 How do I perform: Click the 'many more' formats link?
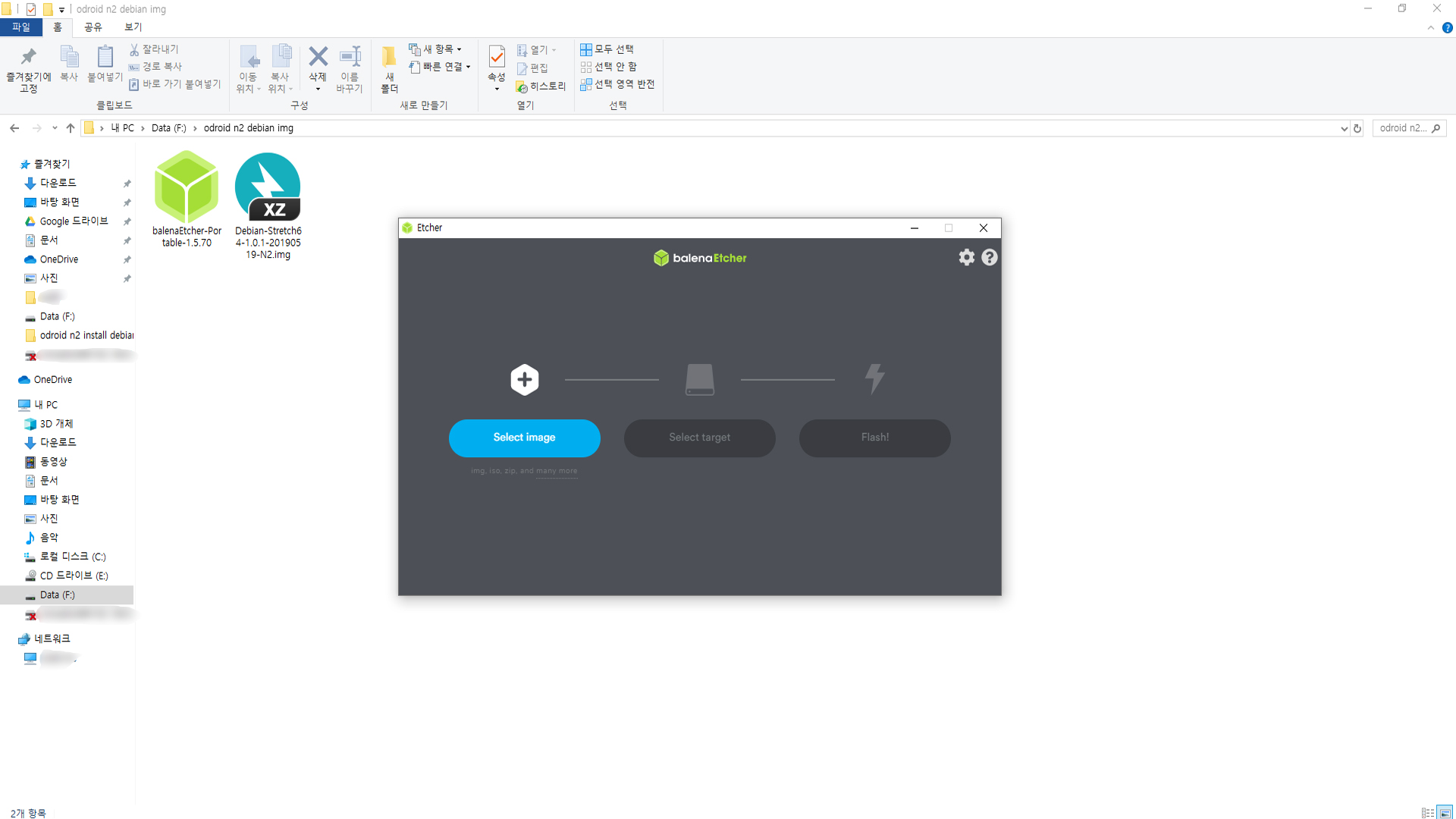coord(556,471)
